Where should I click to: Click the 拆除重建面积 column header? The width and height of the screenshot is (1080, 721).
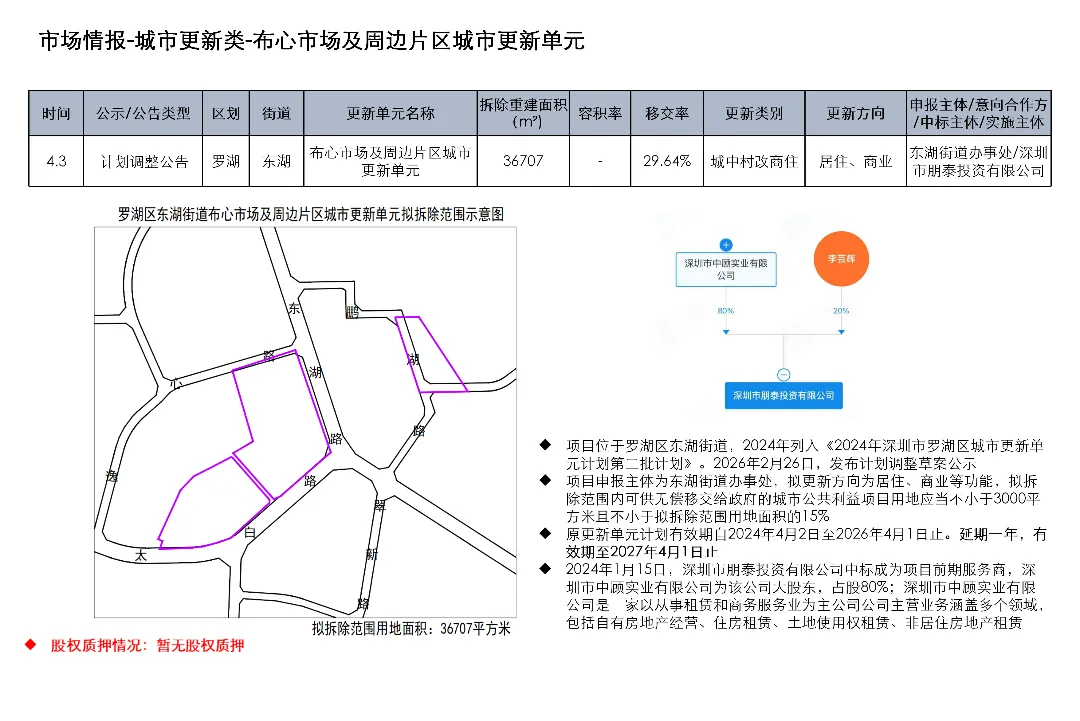coord(523,113)
